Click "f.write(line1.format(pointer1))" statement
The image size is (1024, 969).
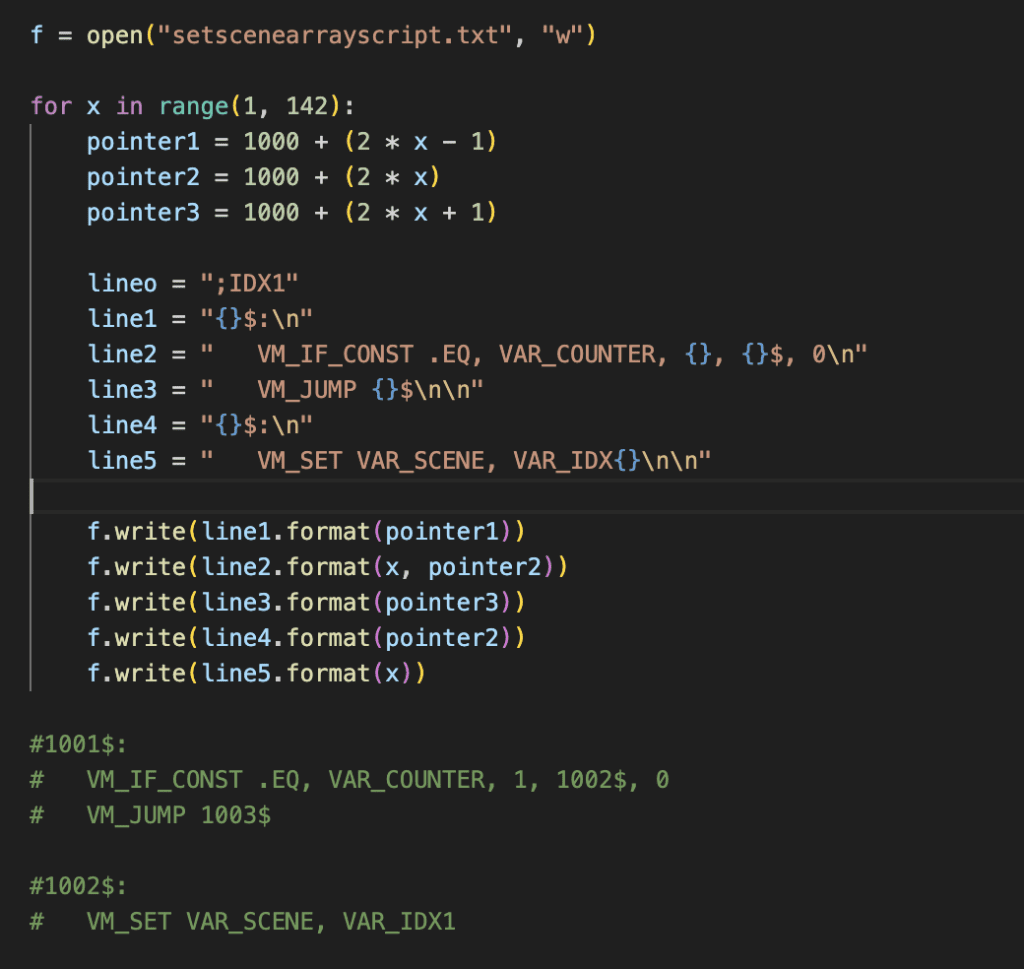pos(306,532)
